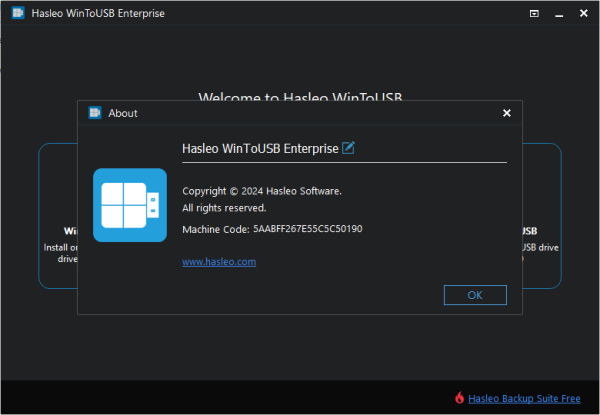Image resolution: width=600 pixels, height=415 pixels.
Task: Click the Hasleo WinToUSB Enterprise heading in About
Action: tap(260, 148)
